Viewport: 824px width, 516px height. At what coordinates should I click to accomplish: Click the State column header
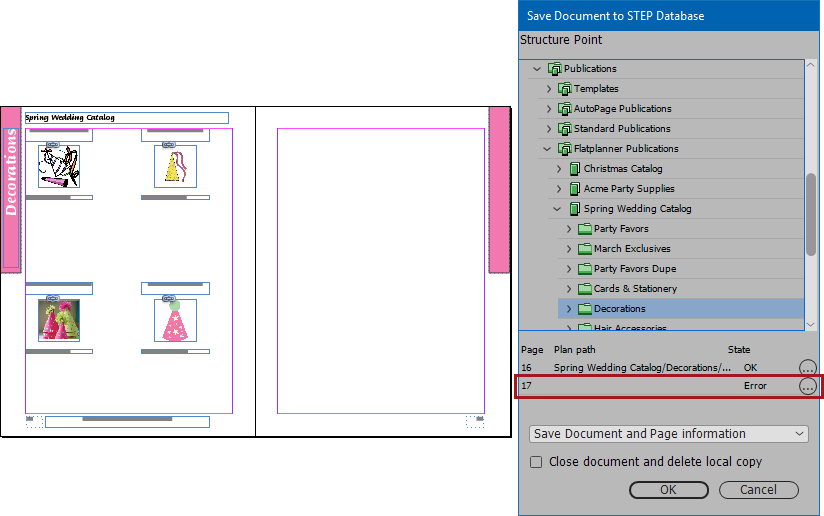point(739,350)
